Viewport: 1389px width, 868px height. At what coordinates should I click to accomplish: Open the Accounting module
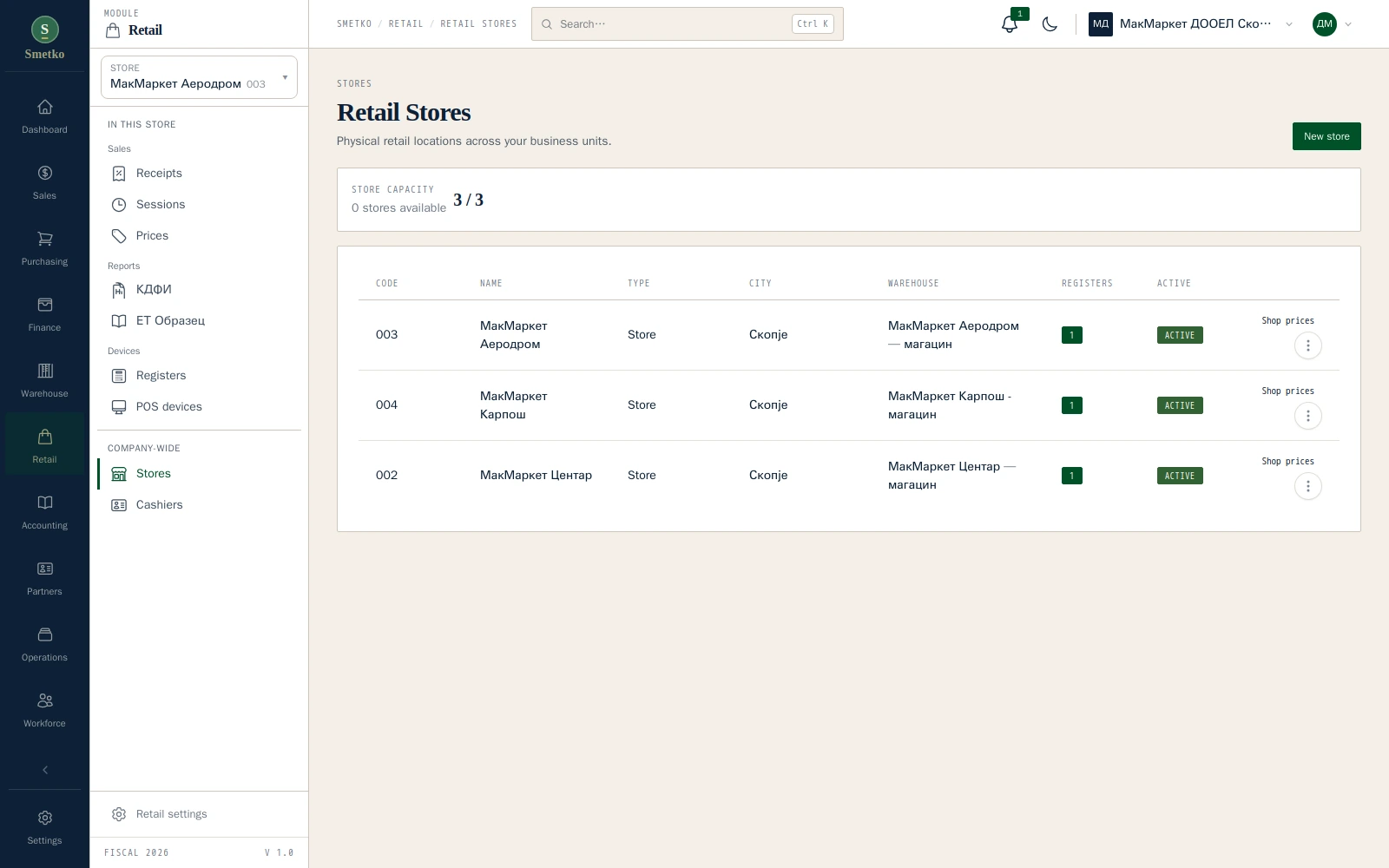click(x=44, y=513)
